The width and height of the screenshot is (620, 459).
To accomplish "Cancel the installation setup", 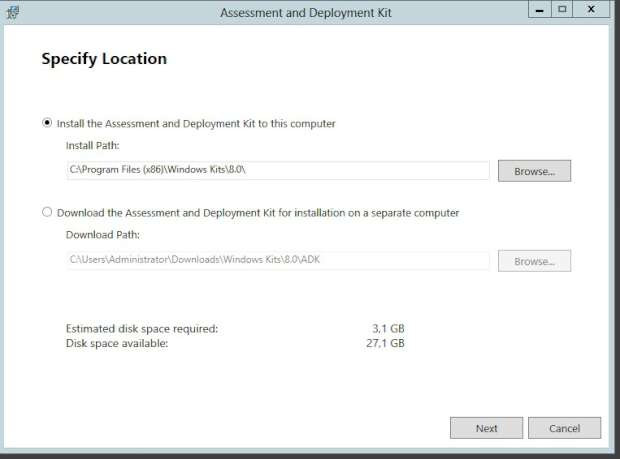I will click(x=565, y=428).
